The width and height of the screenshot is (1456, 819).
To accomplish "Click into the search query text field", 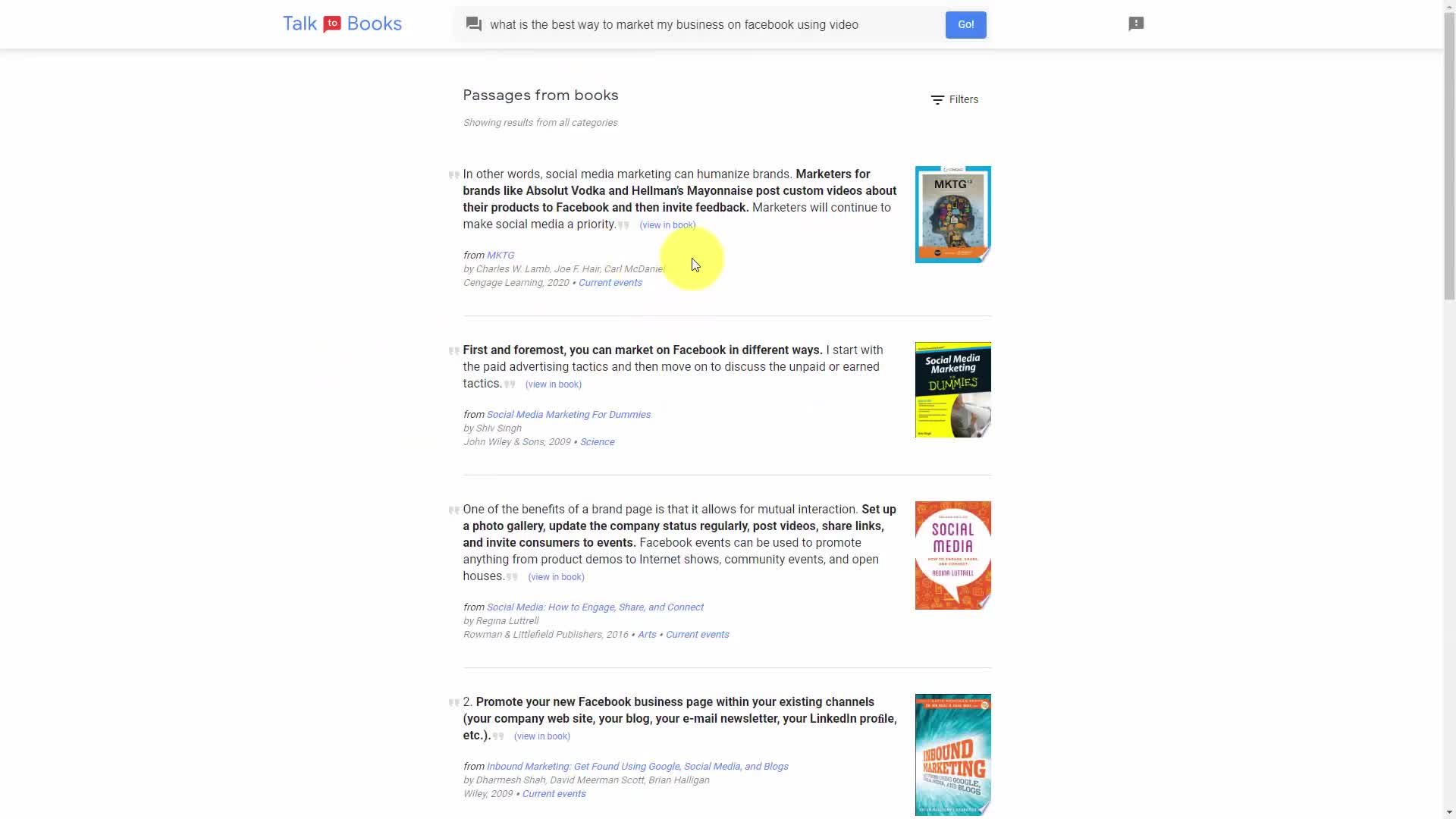I will [x=713, y=24].
